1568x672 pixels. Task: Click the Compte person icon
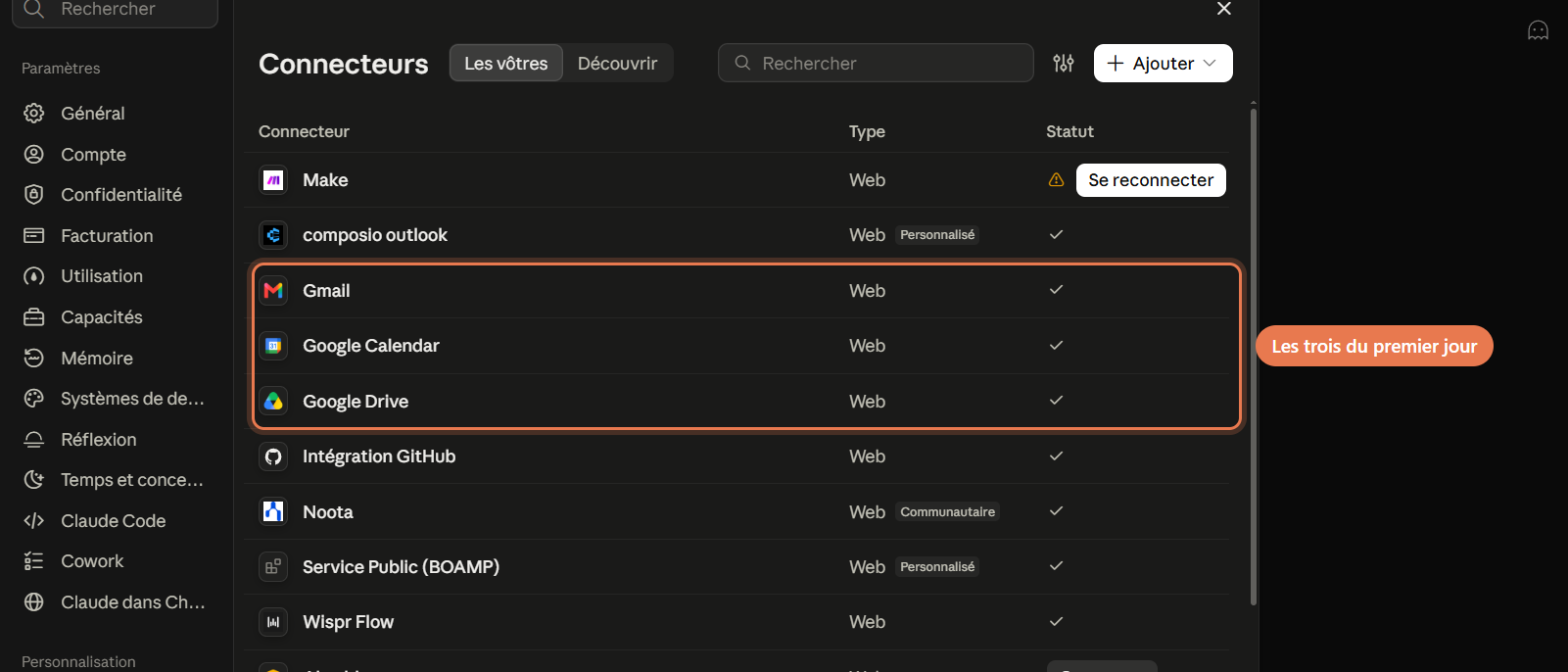[x=34, y=154]
